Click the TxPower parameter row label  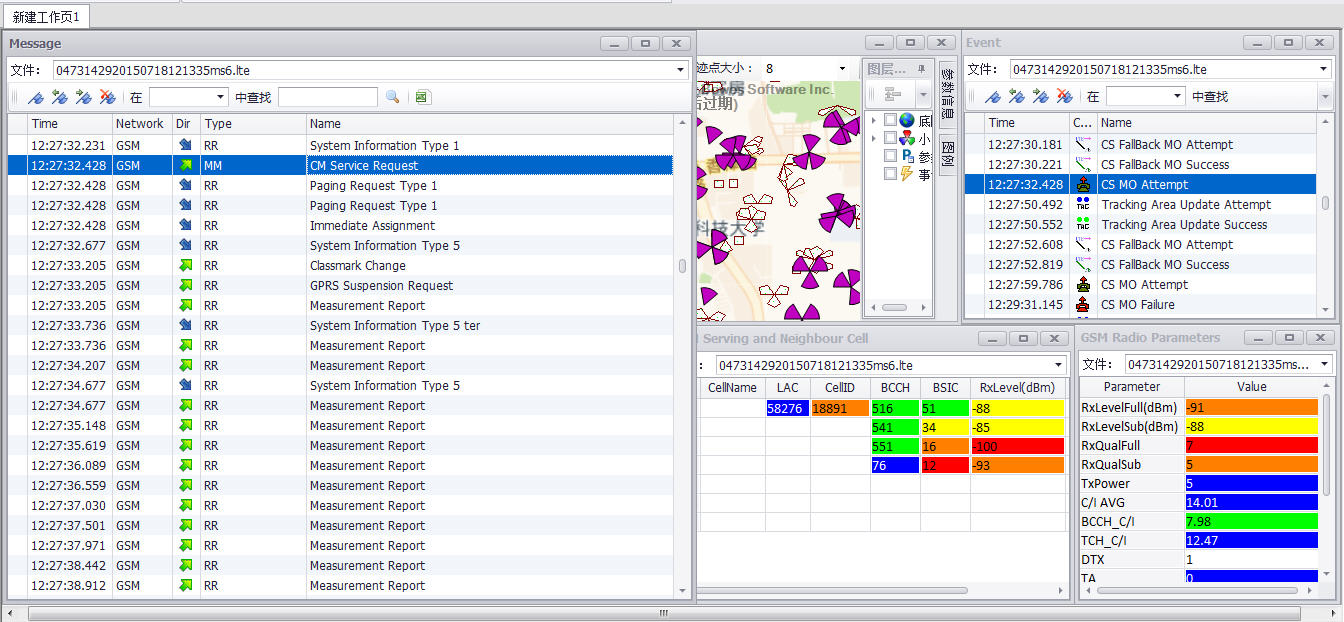[1132, 483]
